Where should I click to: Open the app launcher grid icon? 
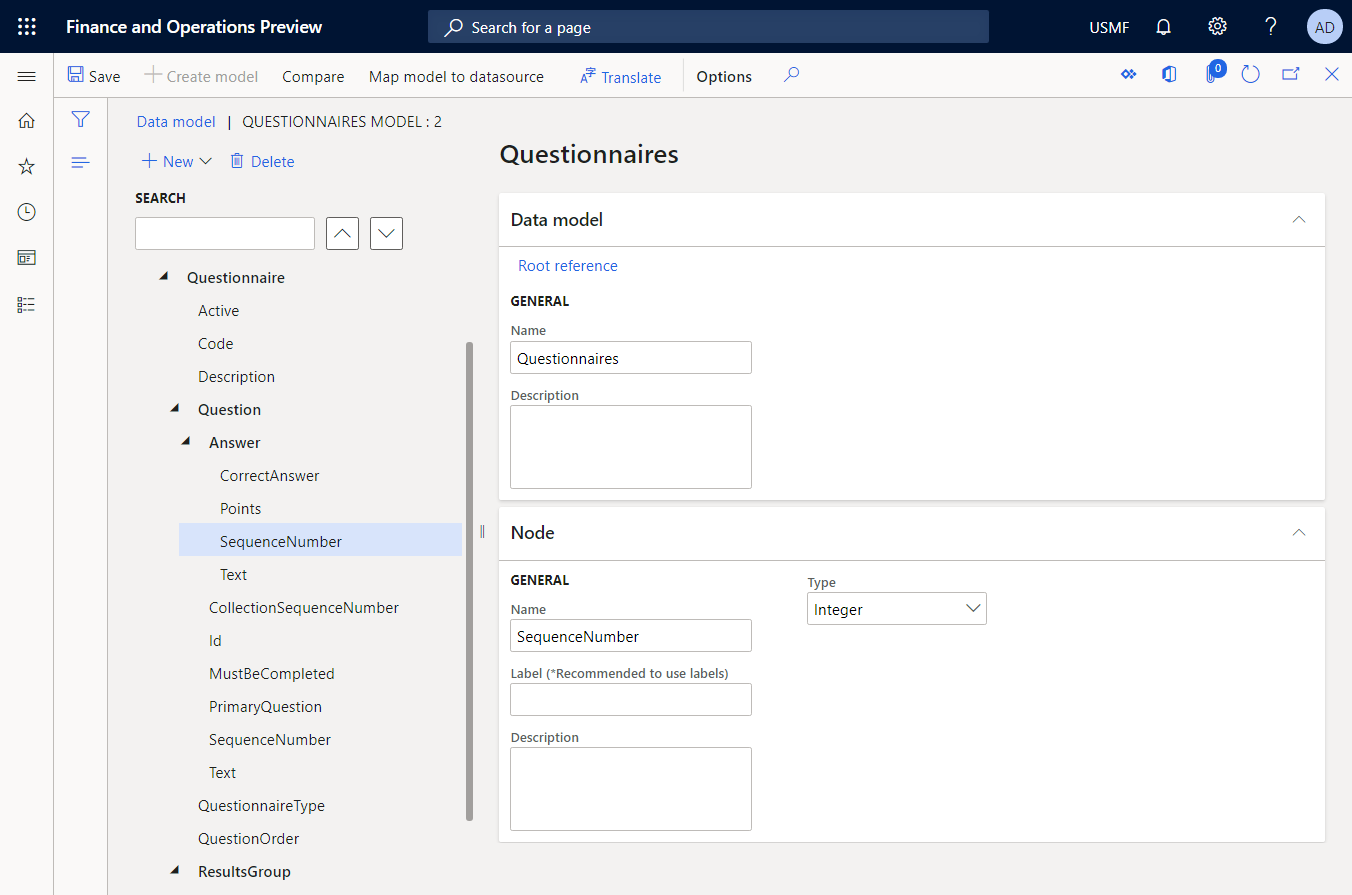[26, 26]
